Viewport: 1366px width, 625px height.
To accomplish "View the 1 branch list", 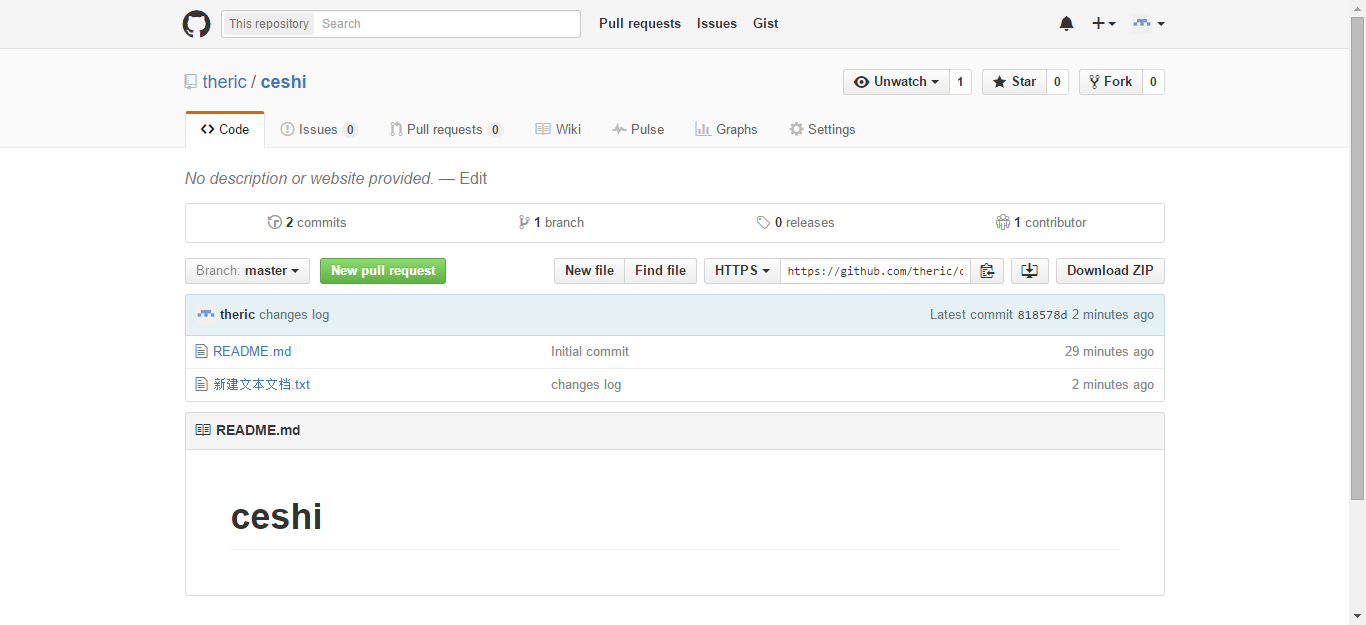I will tap(551, 223).
